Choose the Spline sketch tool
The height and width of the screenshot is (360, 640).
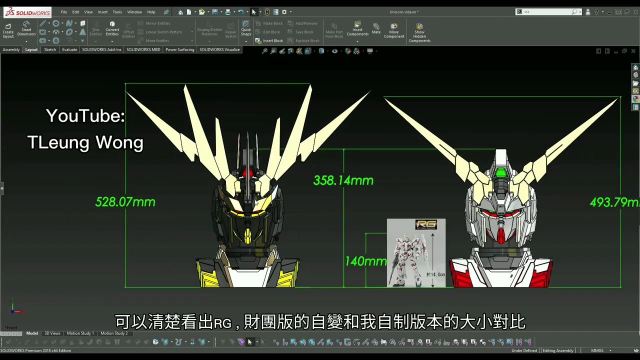(69, 24)
